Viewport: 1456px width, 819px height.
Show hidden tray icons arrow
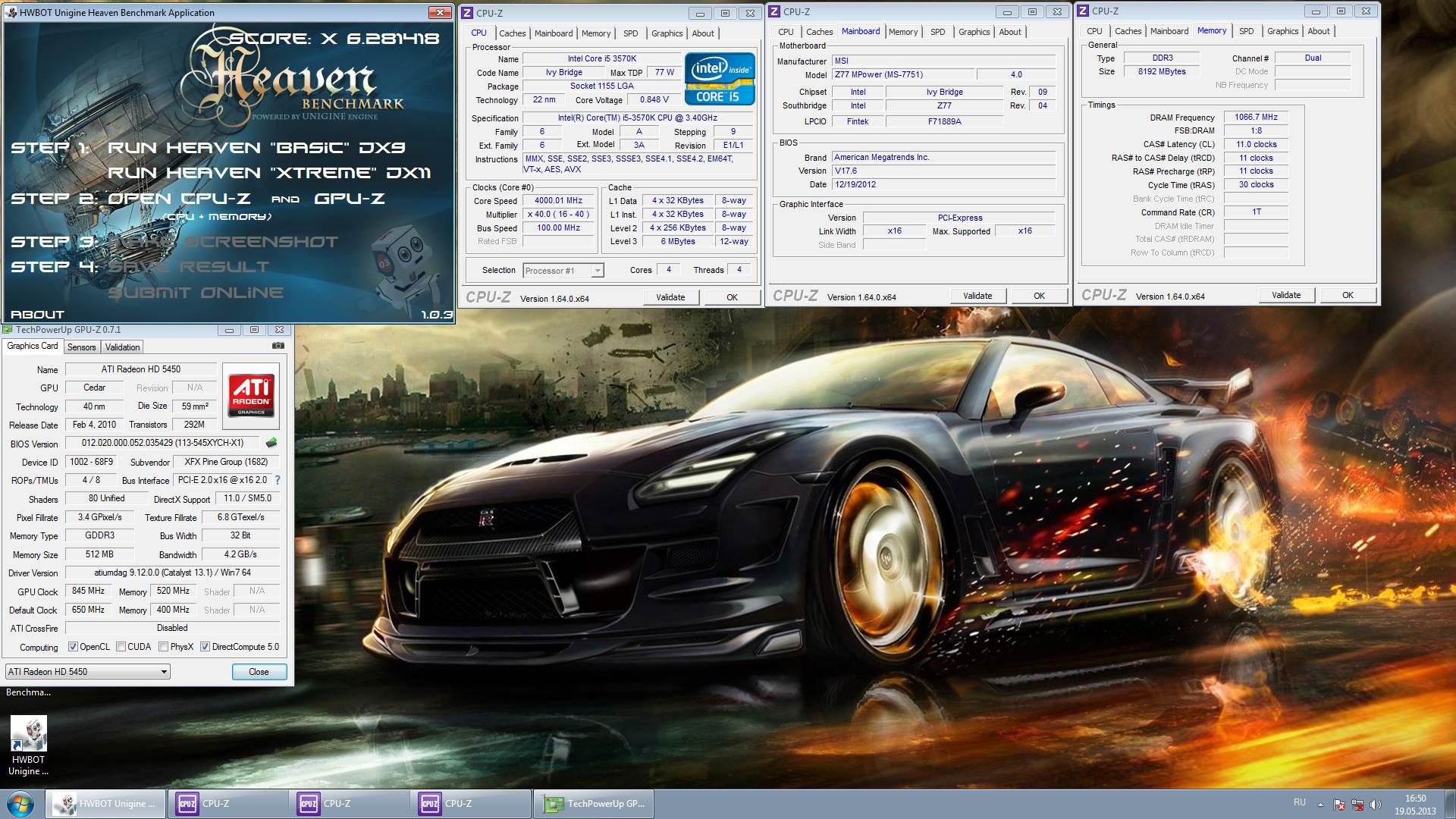click(x=1320, y=805)
